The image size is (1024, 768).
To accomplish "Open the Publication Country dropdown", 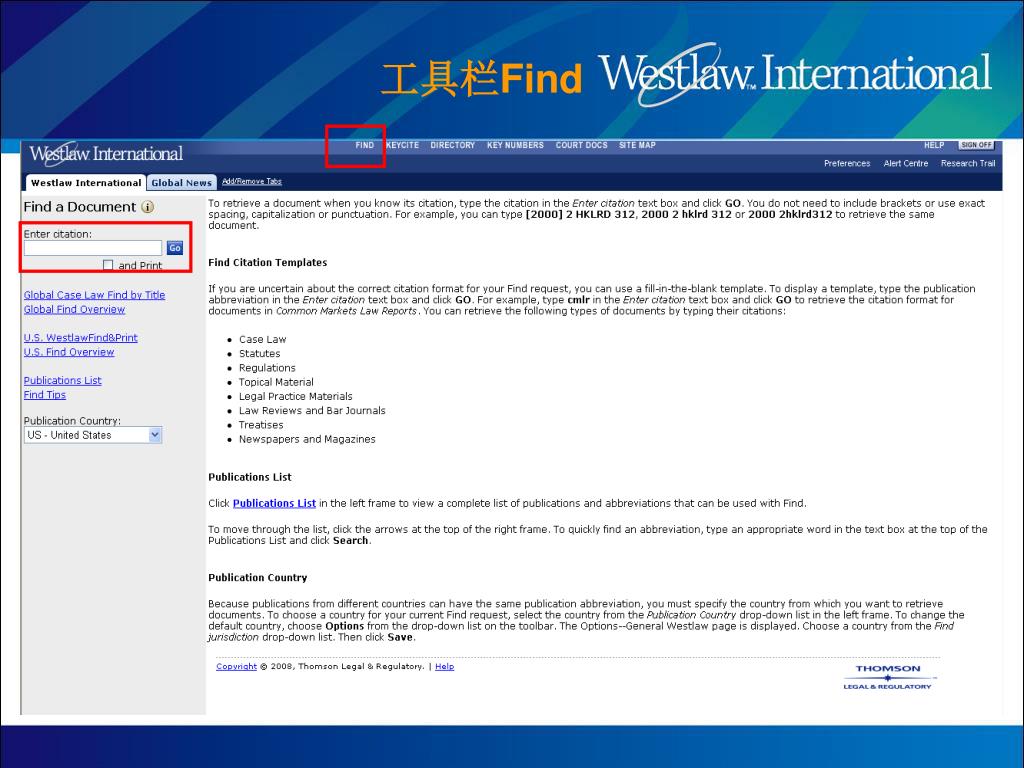I will coord(93,435).
